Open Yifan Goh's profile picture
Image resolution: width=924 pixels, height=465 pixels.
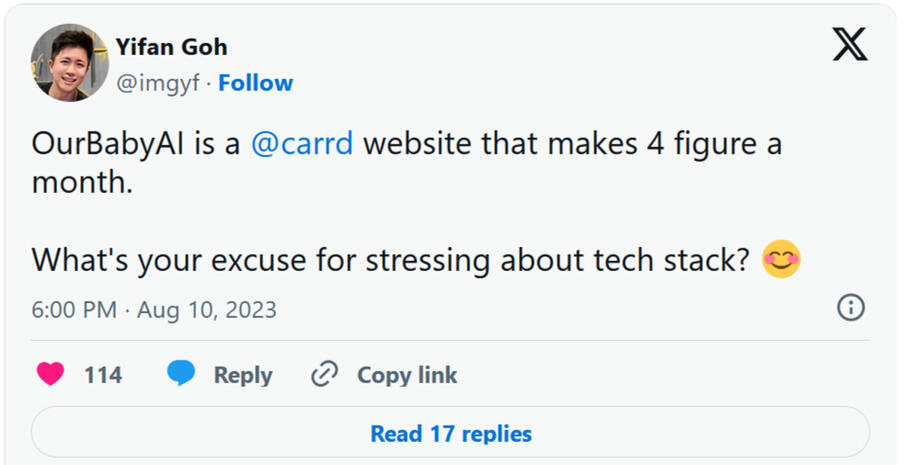[x=69, y=63]
